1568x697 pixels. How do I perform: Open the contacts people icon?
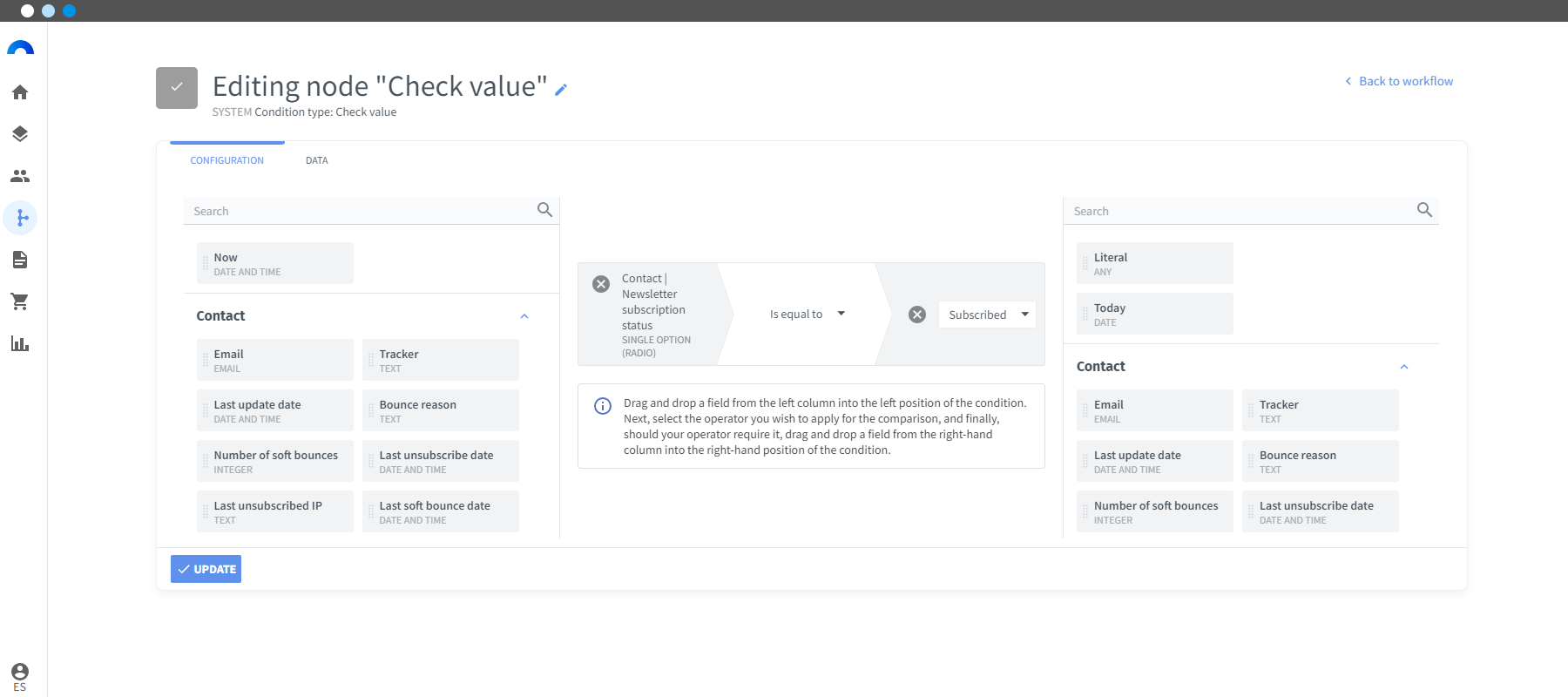click(20, 176)
